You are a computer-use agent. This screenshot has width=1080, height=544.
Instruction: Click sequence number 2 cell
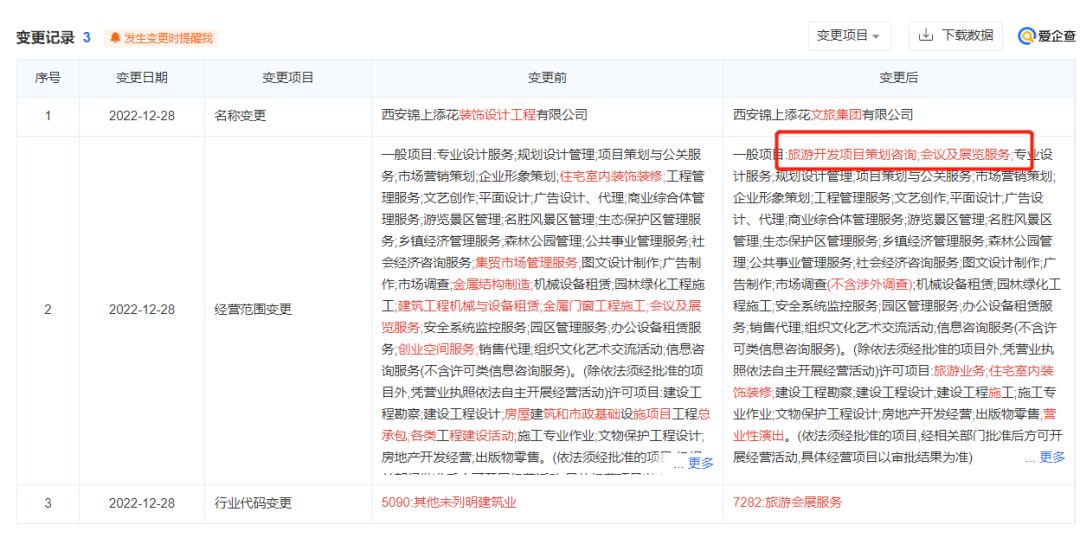(48, 311)
